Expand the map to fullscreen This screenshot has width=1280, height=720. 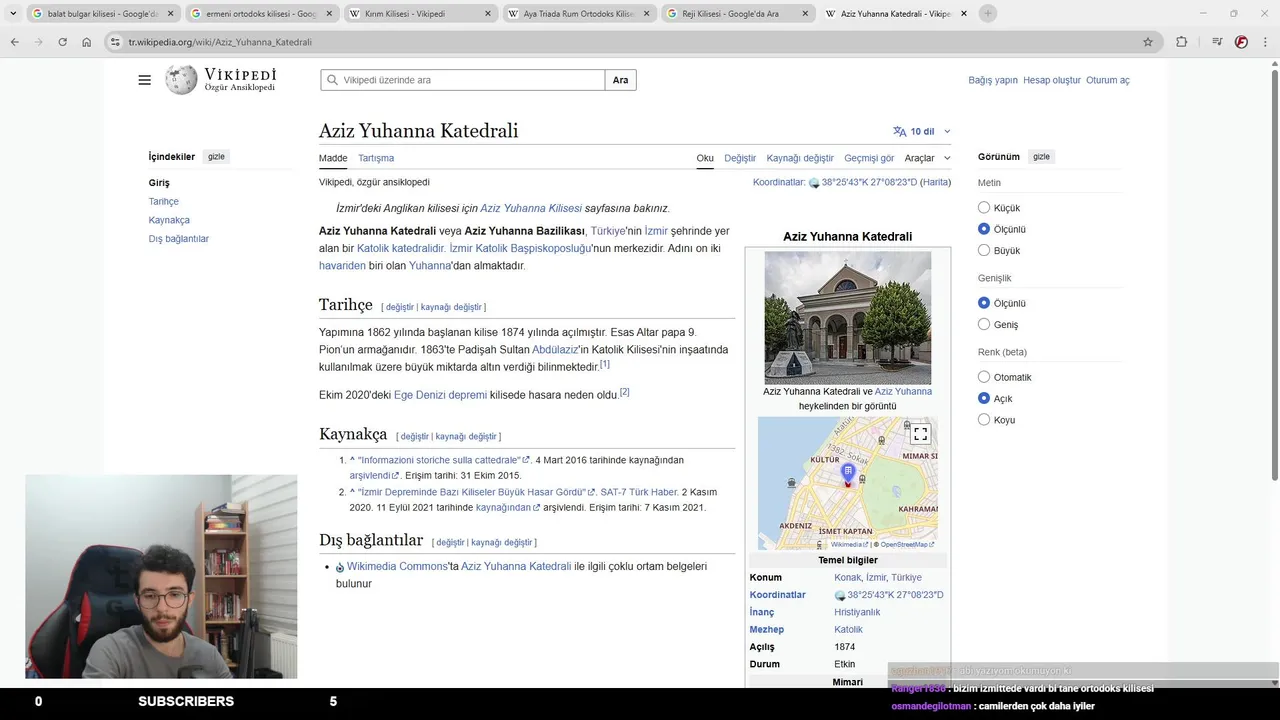(x=921, y=434)
